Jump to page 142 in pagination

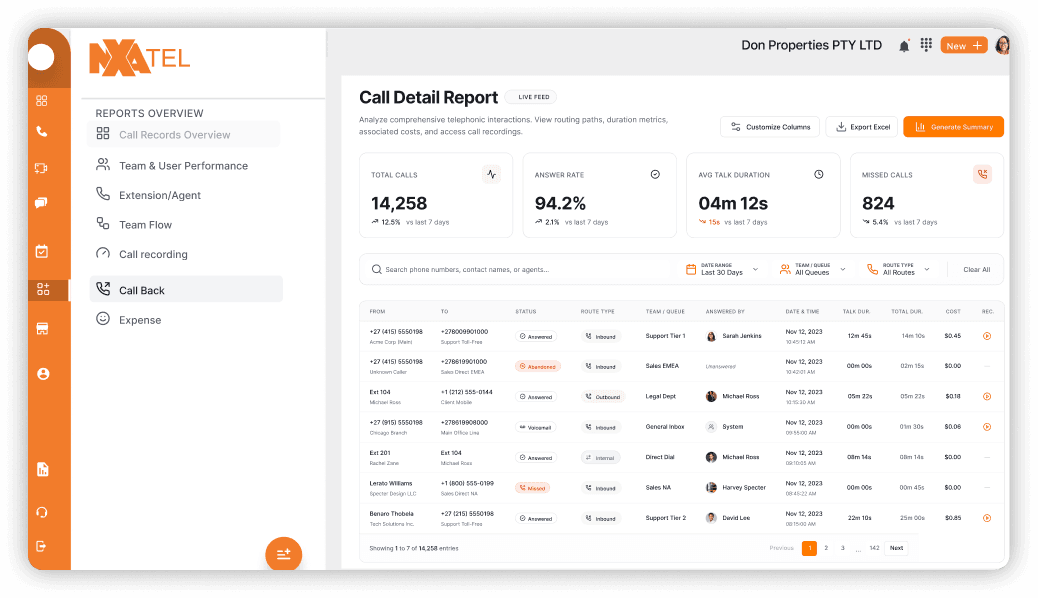(874, 548)
